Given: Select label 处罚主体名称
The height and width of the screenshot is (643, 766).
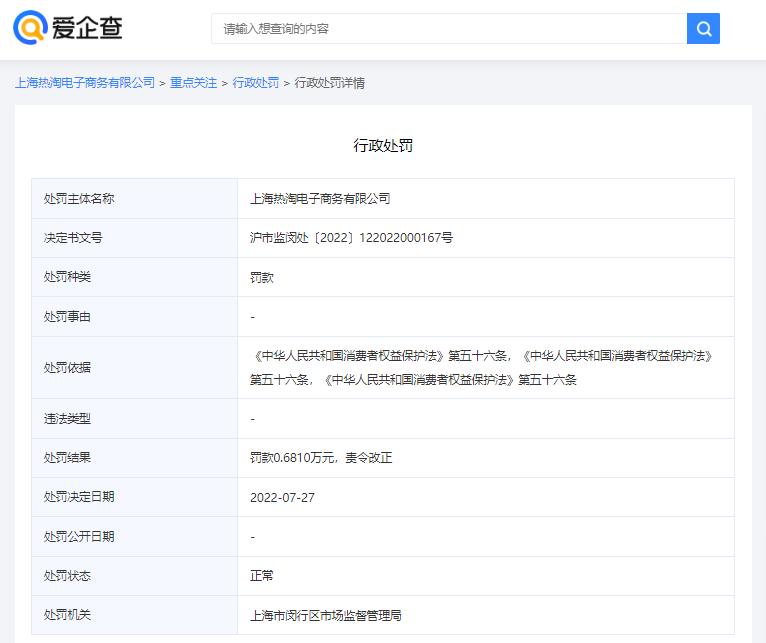Looking at the screenshot, I should tap(79, 198).
